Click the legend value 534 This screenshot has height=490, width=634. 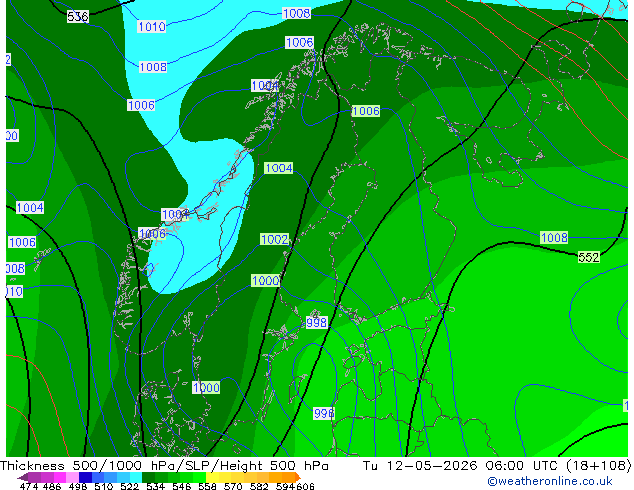(x=155, y=486)
